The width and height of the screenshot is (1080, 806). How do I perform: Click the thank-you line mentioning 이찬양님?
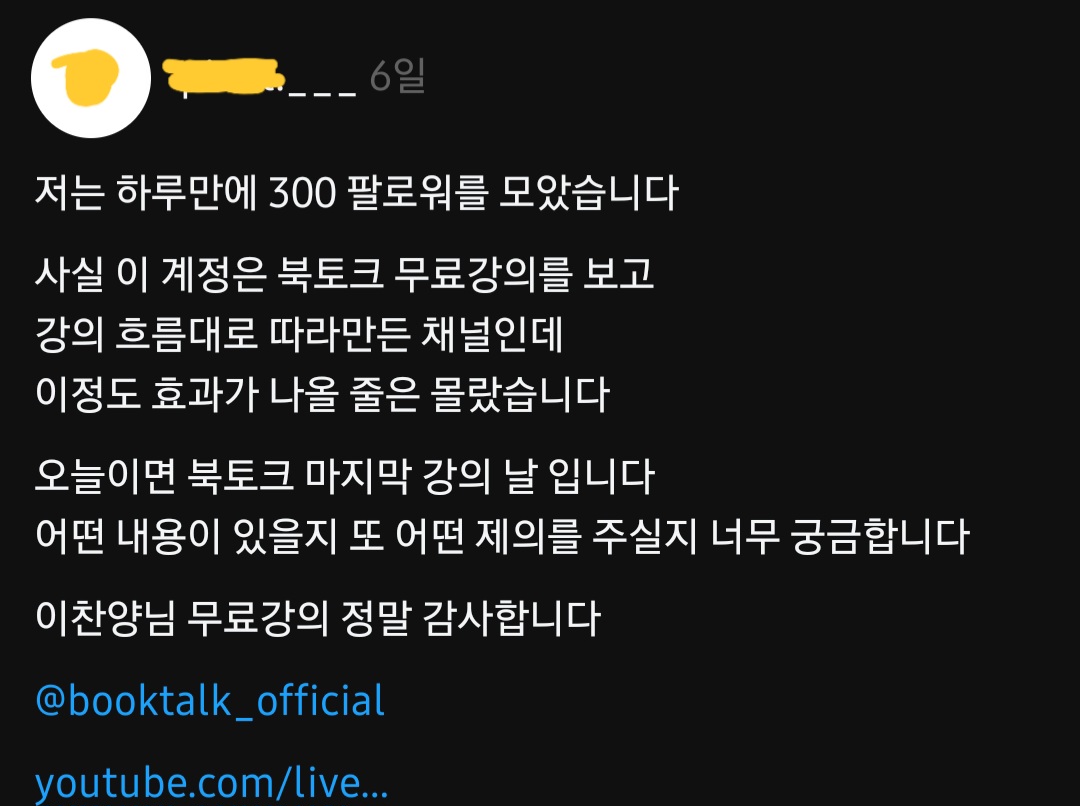pos(318,618)
